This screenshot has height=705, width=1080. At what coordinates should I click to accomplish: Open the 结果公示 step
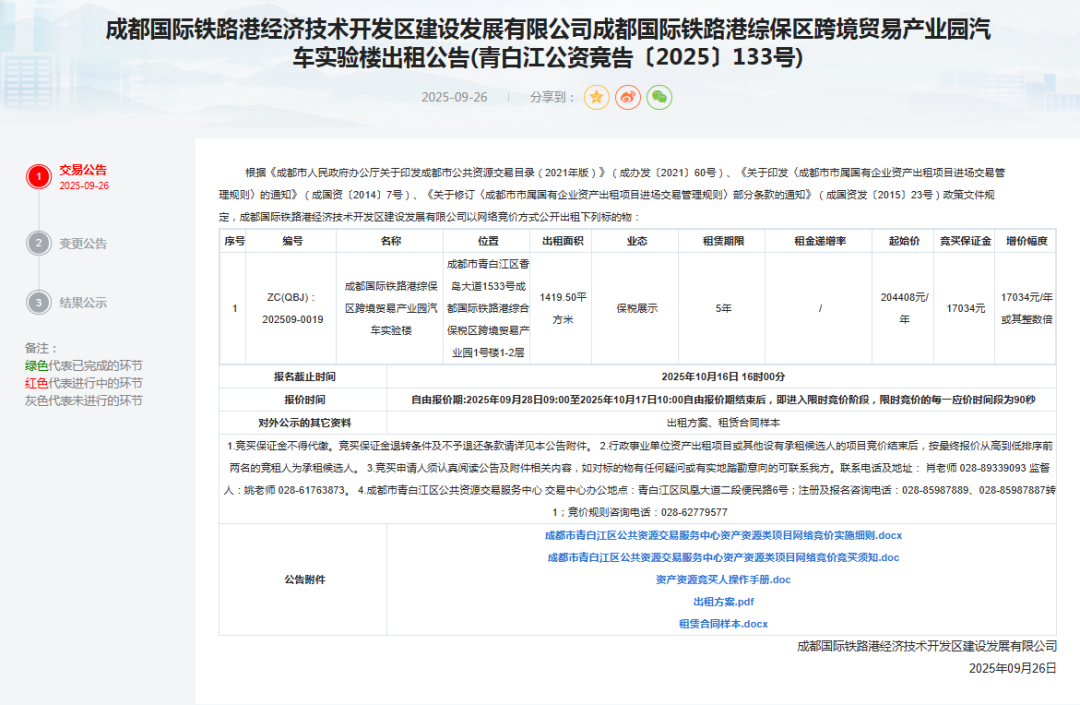click(x=83, y=302)
